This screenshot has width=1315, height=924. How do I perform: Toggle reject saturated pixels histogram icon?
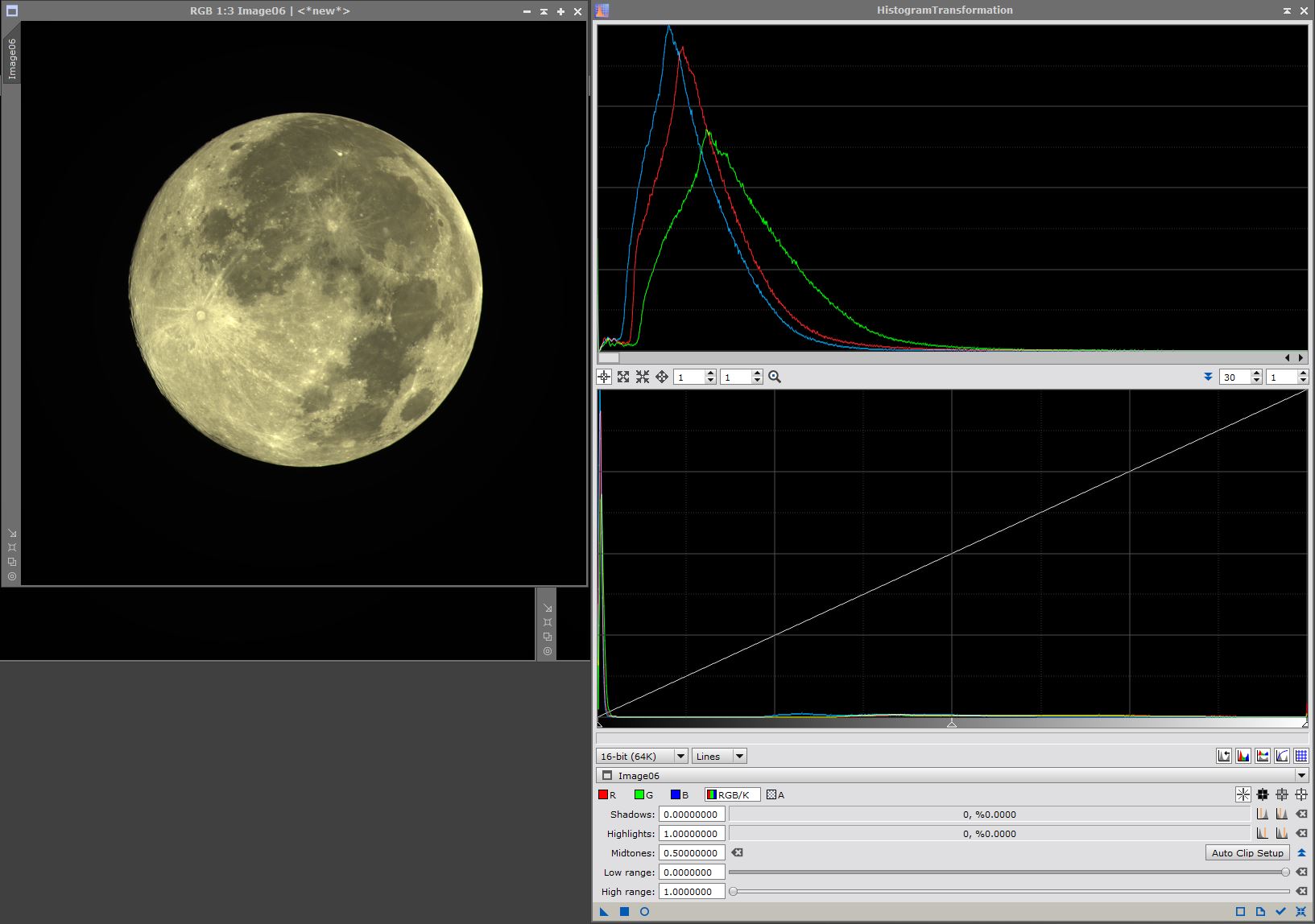click(1224, 756)
